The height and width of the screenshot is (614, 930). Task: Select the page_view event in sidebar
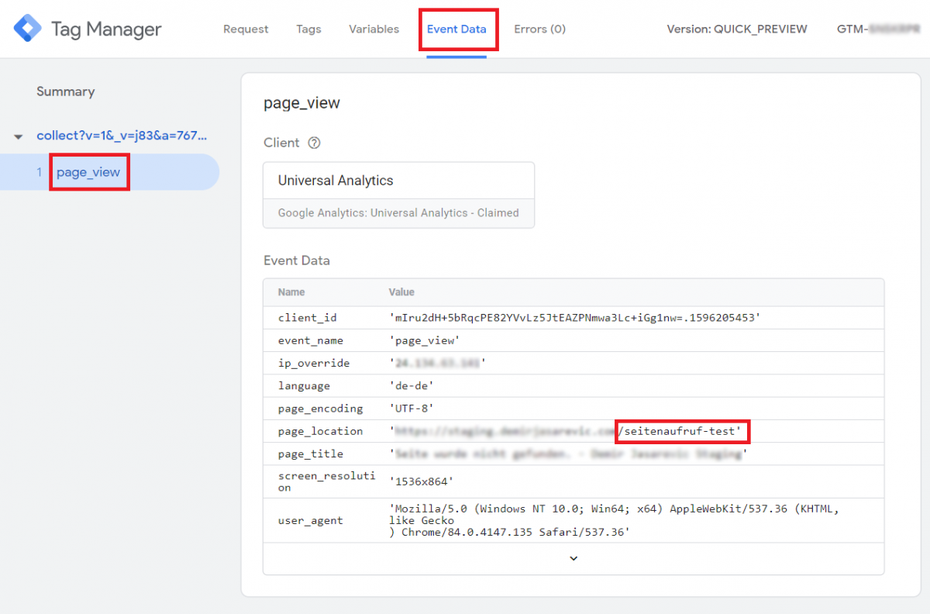point(88,172)
